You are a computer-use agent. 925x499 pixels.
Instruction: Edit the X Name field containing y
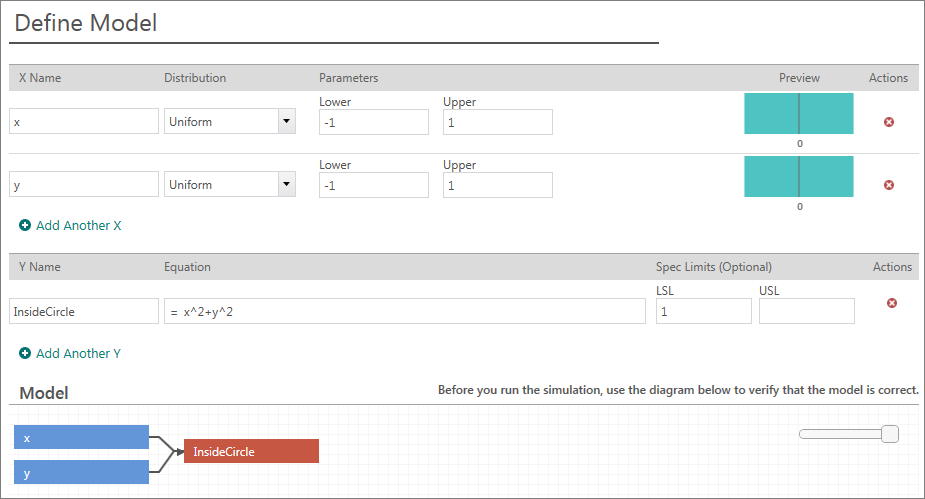(84, 185)
